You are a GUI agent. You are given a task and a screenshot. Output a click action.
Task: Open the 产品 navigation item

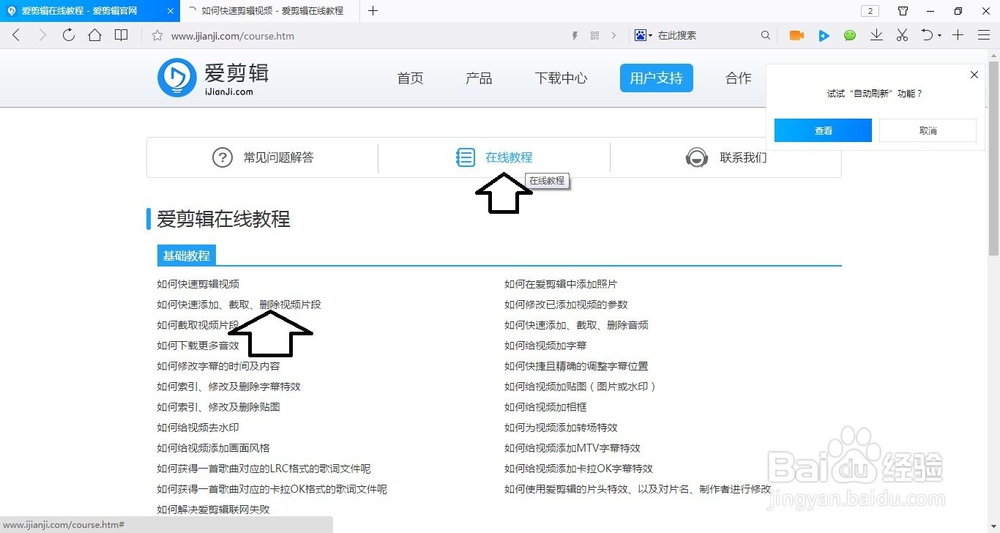[478, 78]
